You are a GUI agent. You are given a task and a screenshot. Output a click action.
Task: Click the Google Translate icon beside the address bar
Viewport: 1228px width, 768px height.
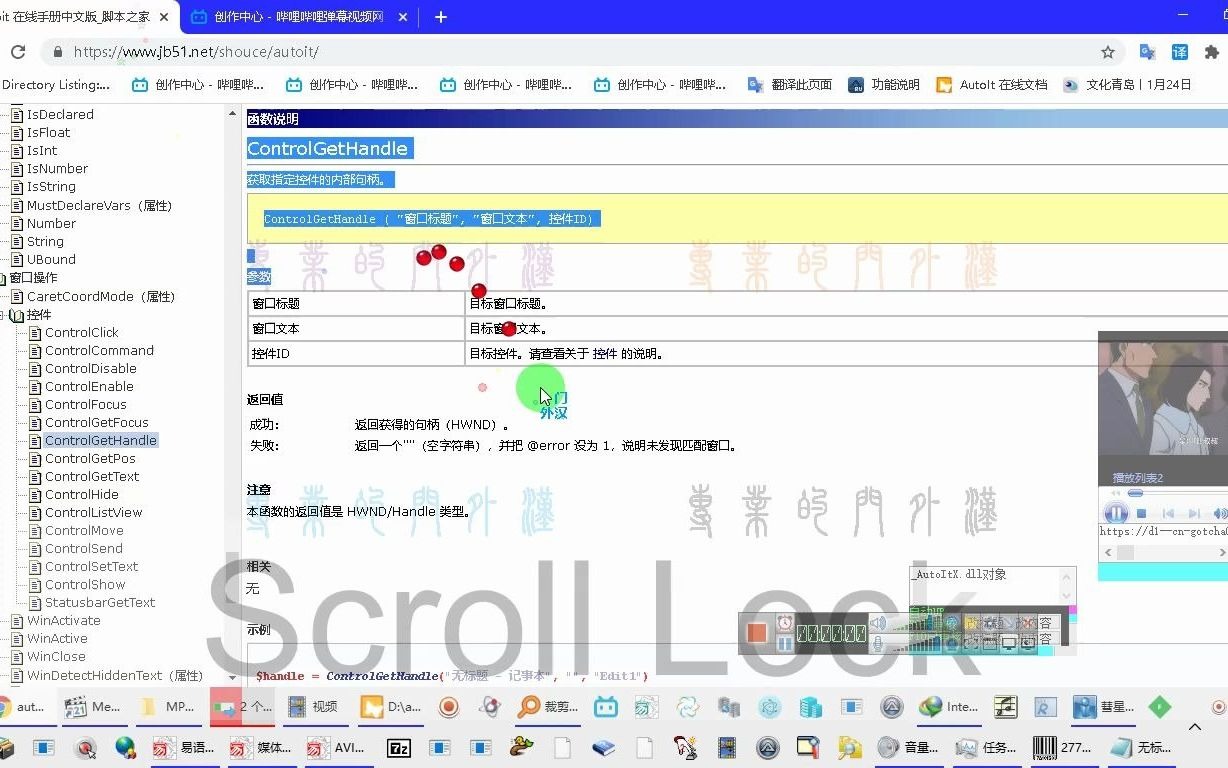pyautogui.click(x=1147, y=51)
